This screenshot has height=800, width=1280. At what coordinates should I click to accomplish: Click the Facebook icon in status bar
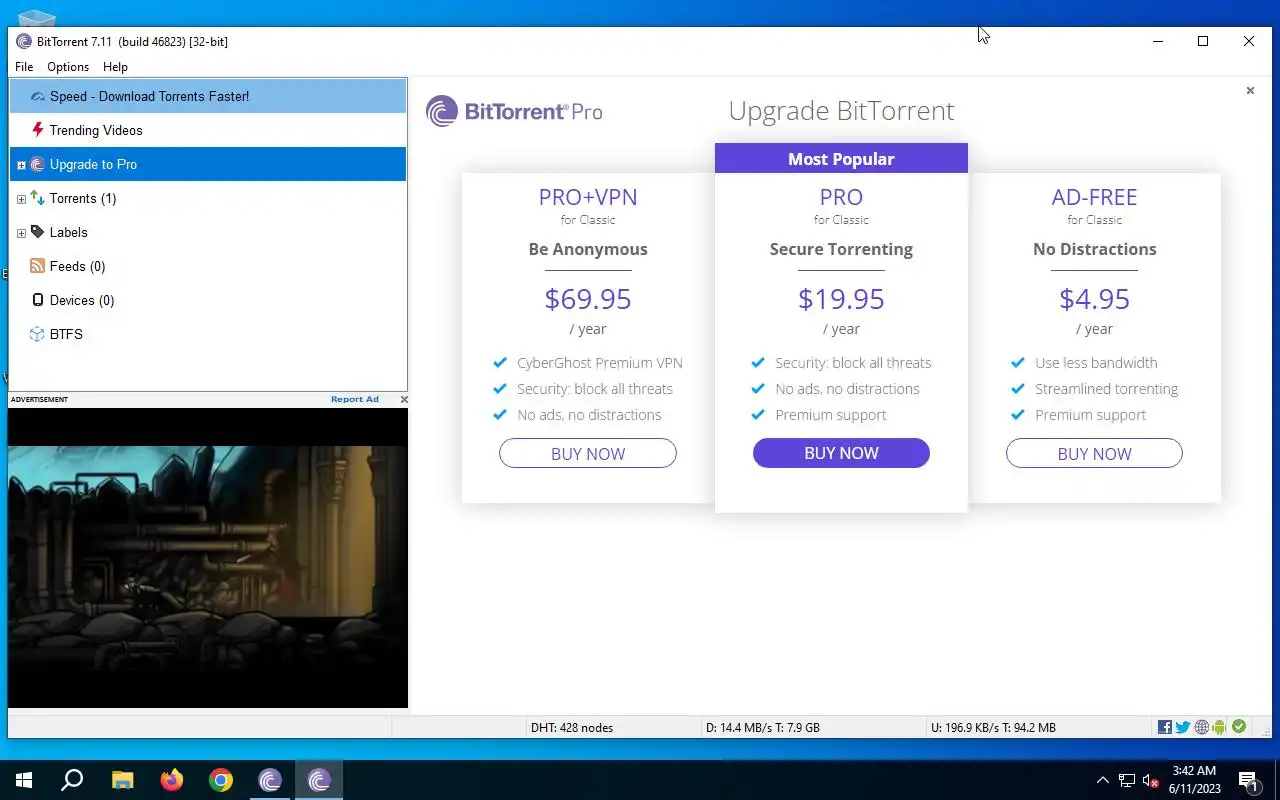pos(1165,727)
